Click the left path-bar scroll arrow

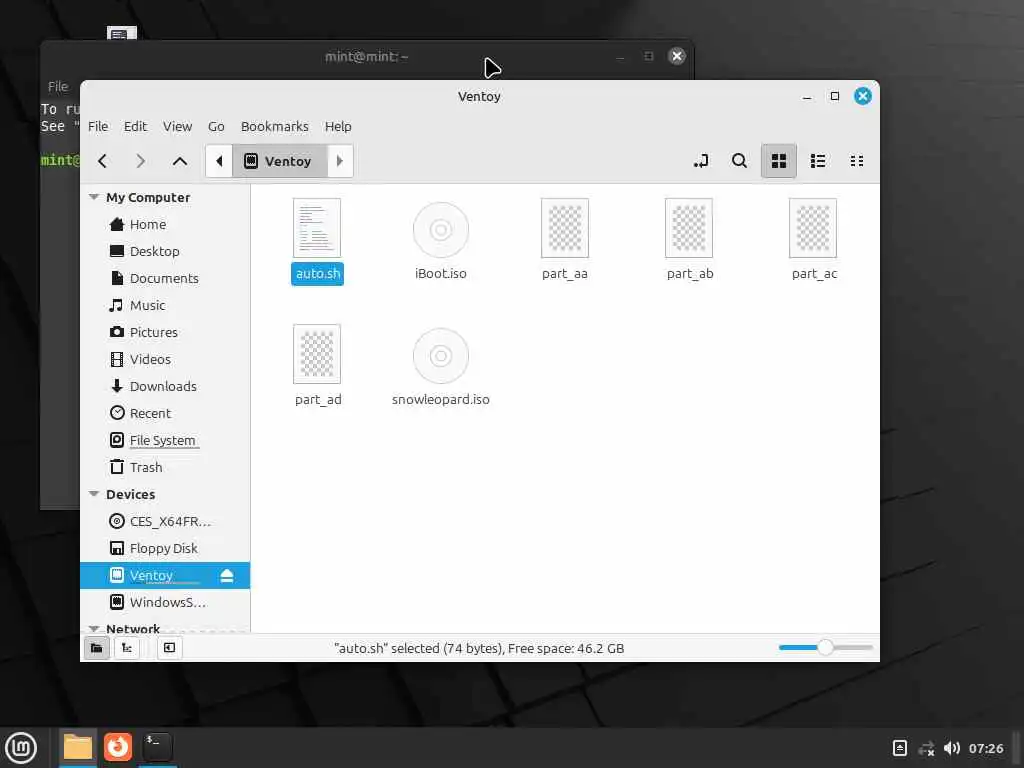219,161
